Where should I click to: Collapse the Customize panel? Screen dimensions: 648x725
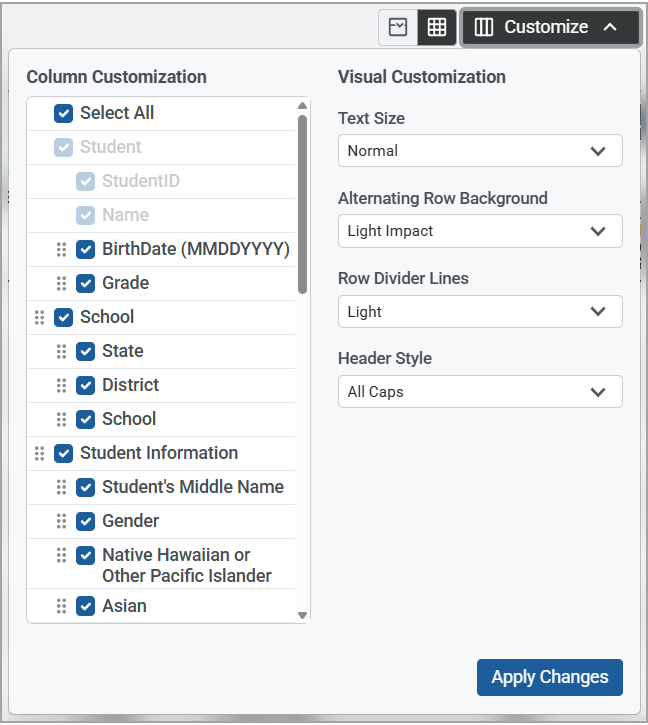[549, 27]
